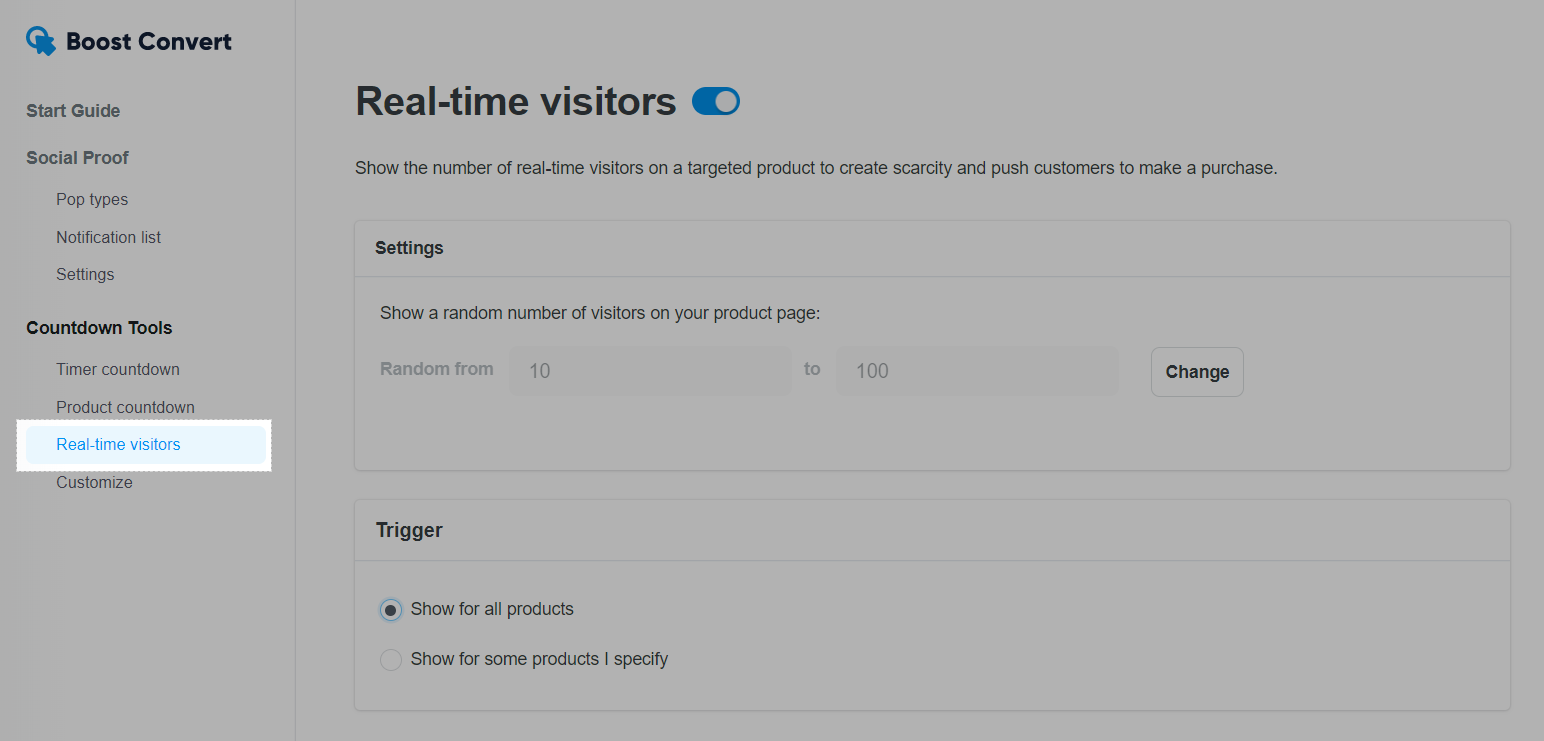Click the Settings card header
The image size is (1544, 741).
tap(932, 248)
